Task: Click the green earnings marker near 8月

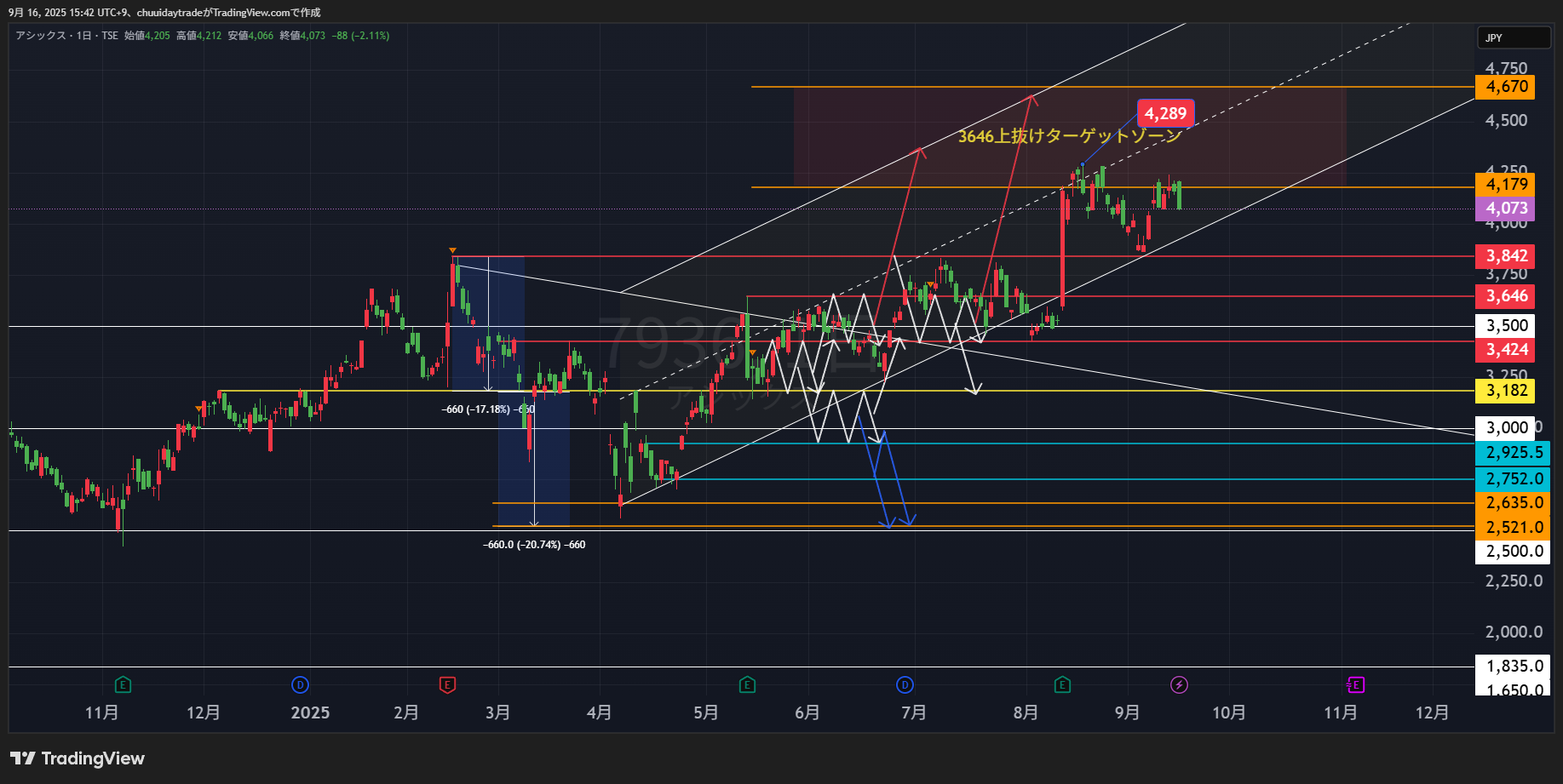Action: (x=1062, y=684)
